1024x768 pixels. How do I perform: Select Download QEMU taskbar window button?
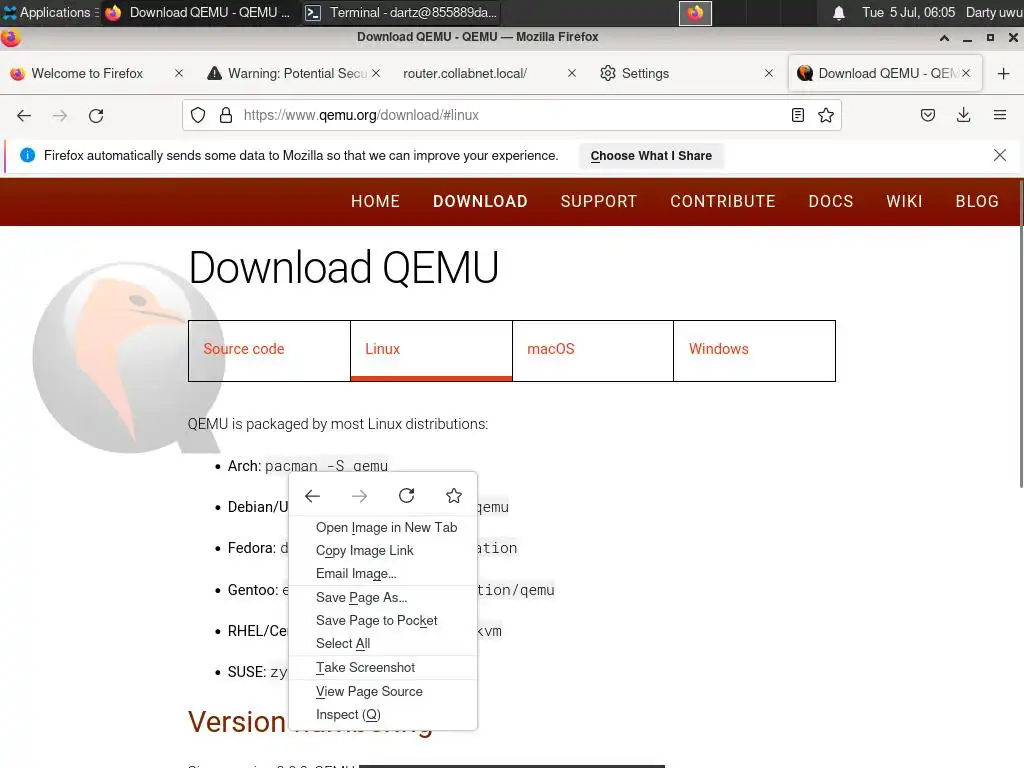pyautogui.click(x=199, y=12)
